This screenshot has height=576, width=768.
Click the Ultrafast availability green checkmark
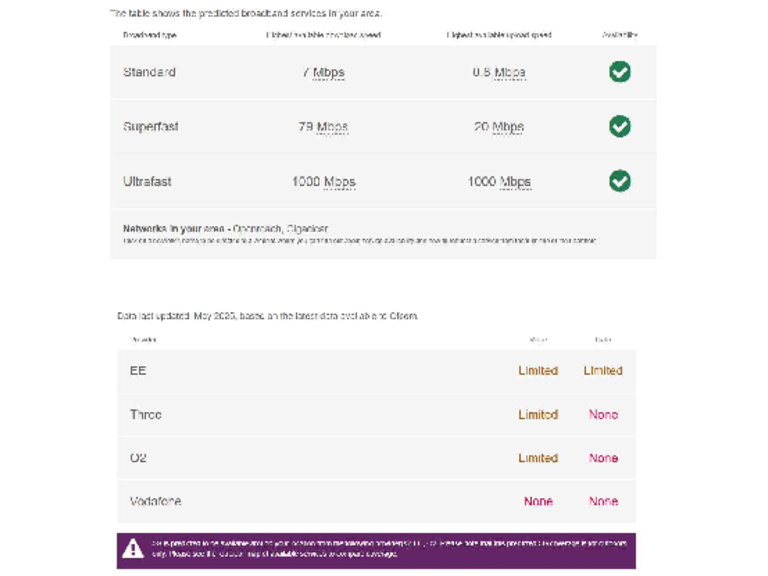620,181
